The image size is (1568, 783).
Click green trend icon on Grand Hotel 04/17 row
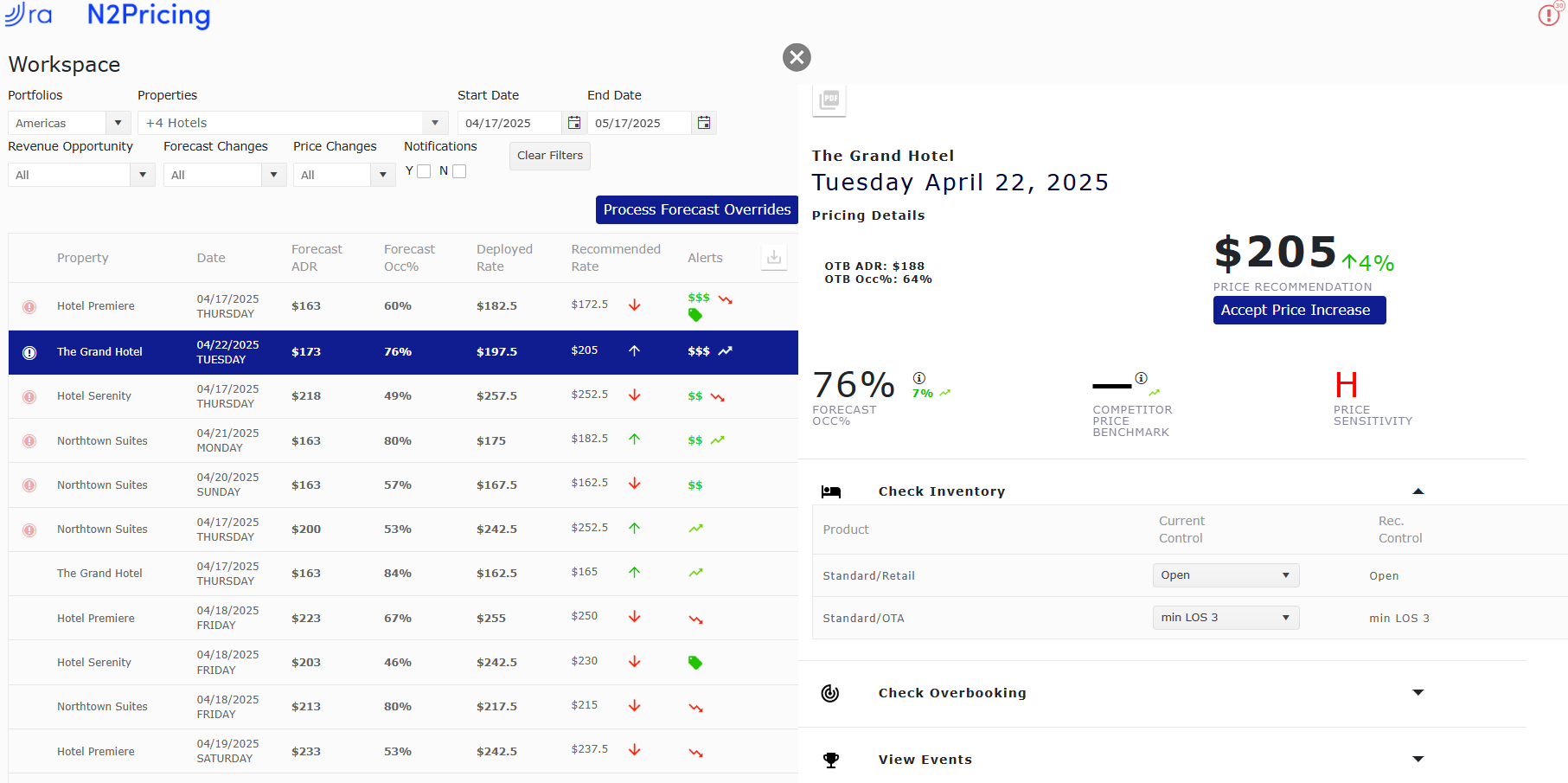click(x=696, y=573)
